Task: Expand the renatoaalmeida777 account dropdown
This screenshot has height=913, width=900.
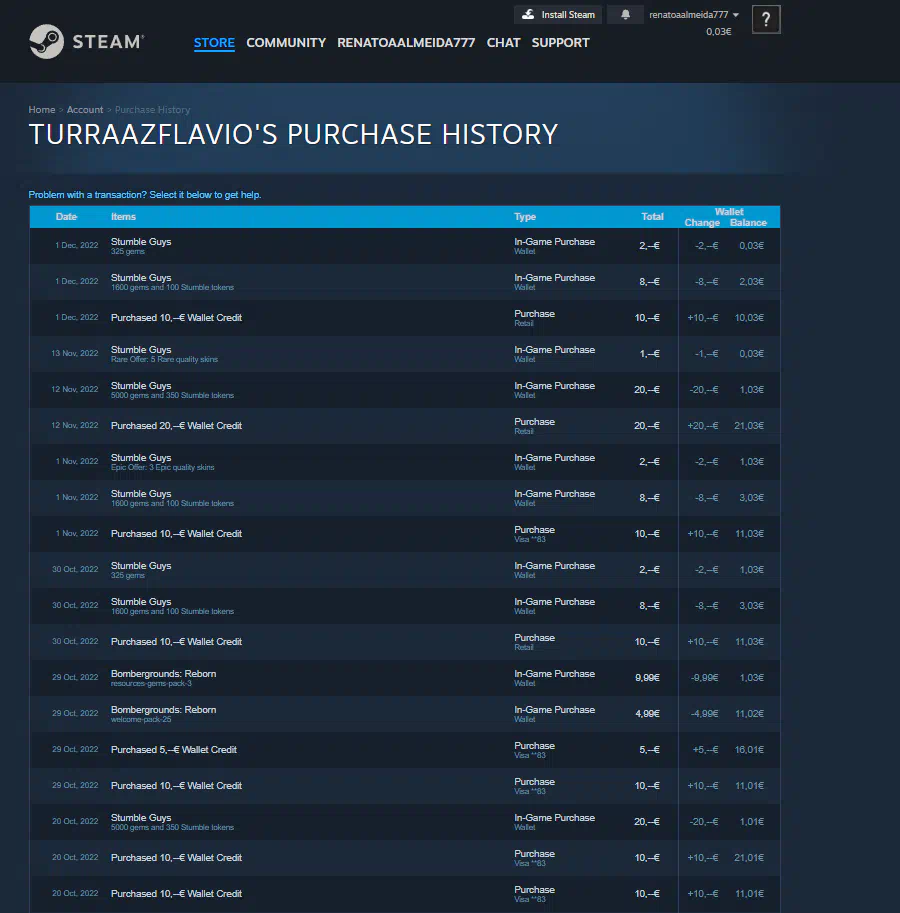Action: tap(694, 15)
